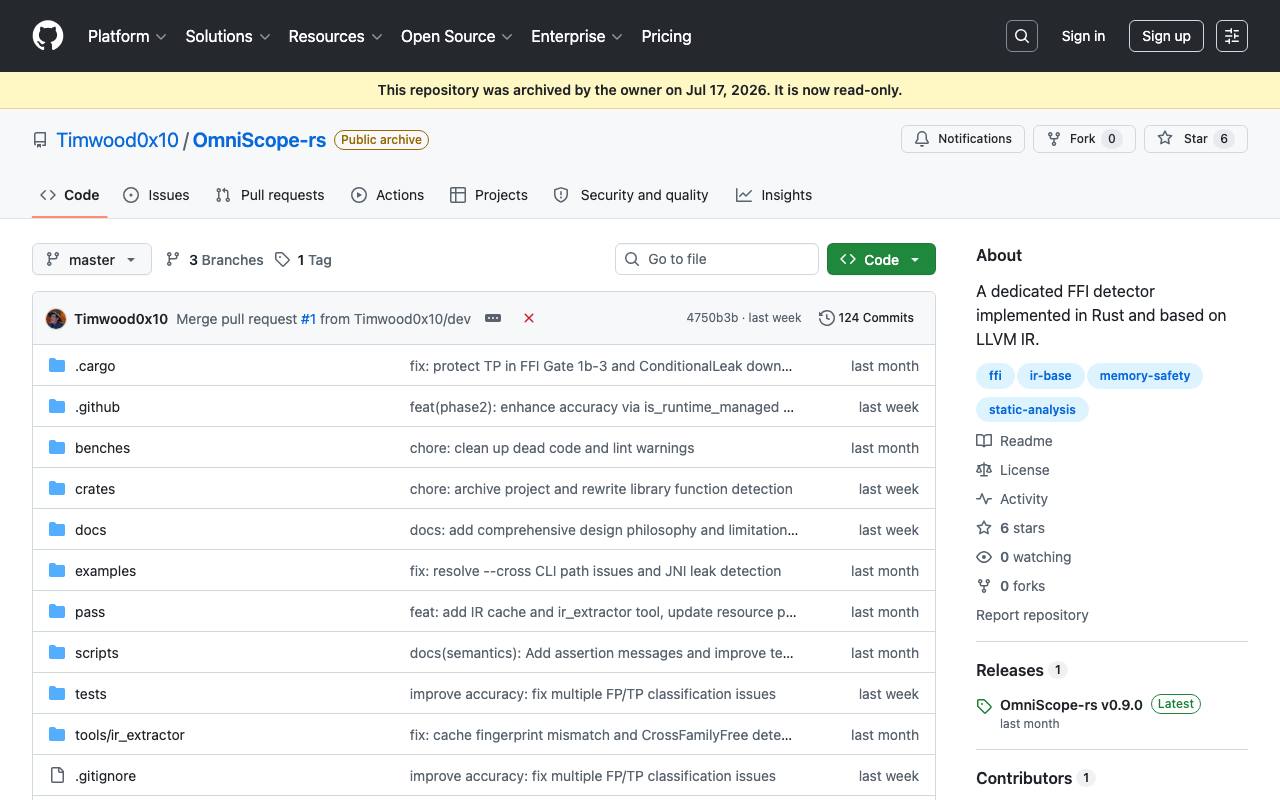
Task: View 0 forks link
Action: point(1010,586)
